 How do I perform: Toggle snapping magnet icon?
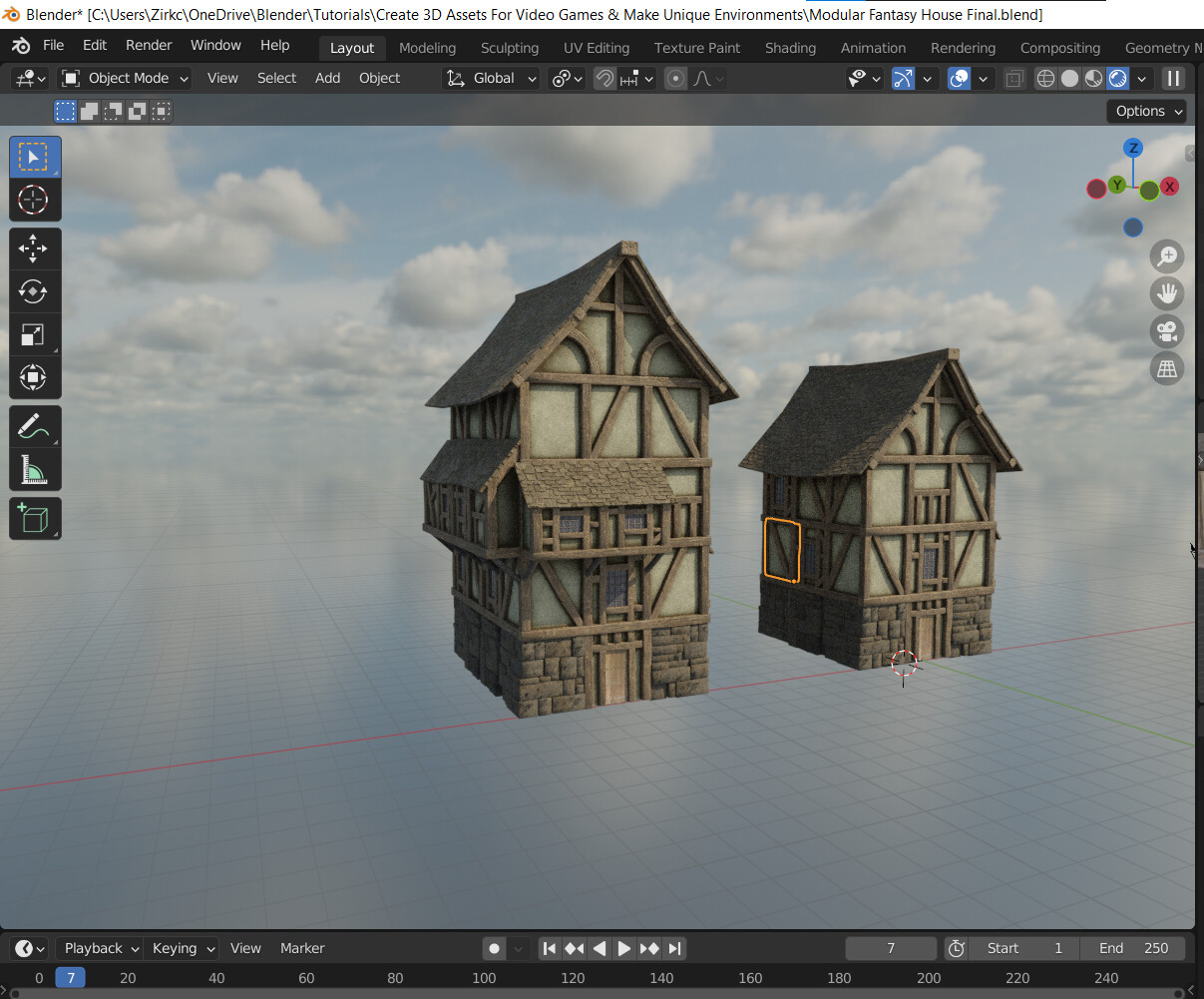(604, 78)
